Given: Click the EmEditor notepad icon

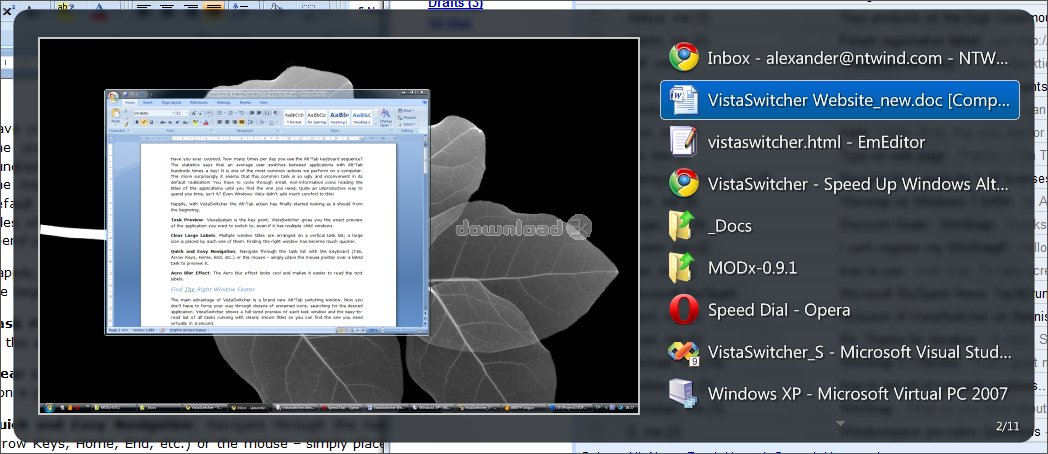Looking at the screenshot, I should tap(684, 142).
